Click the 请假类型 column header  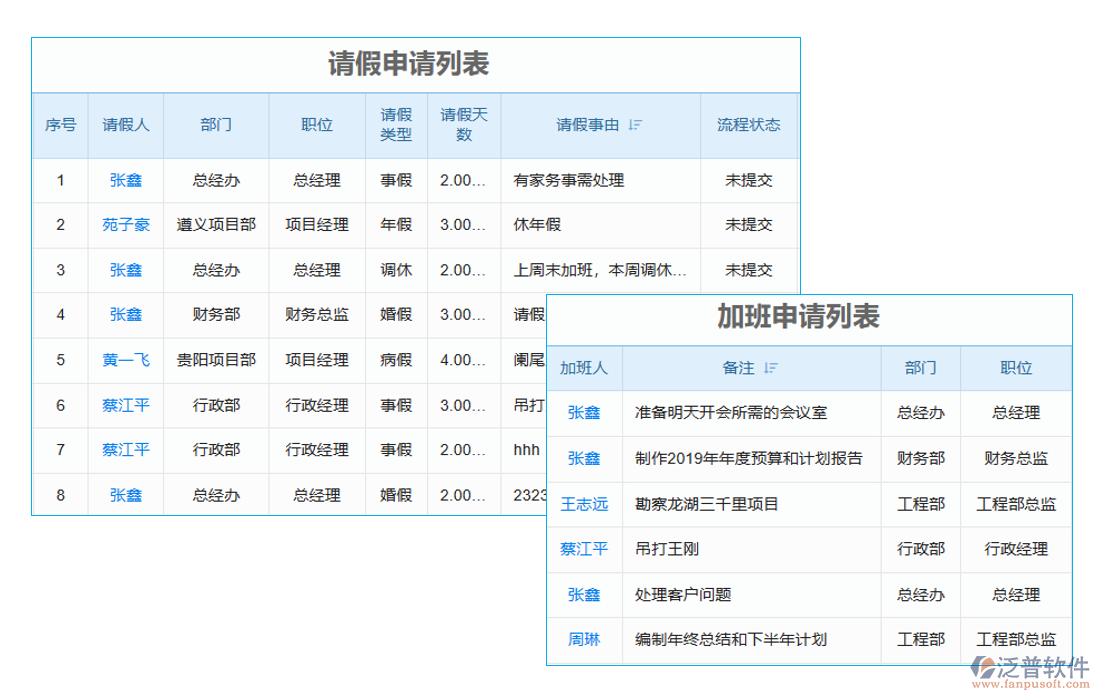tap(394, 124)
